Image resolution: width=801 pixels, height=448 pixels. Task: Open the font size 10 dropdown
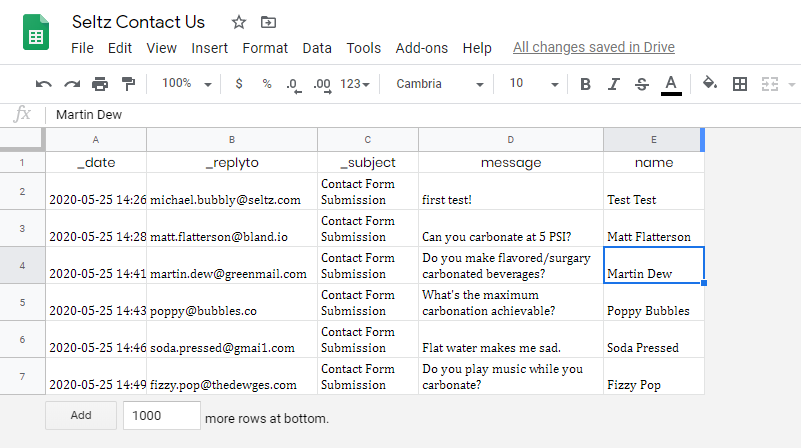[x=533, y=84]
